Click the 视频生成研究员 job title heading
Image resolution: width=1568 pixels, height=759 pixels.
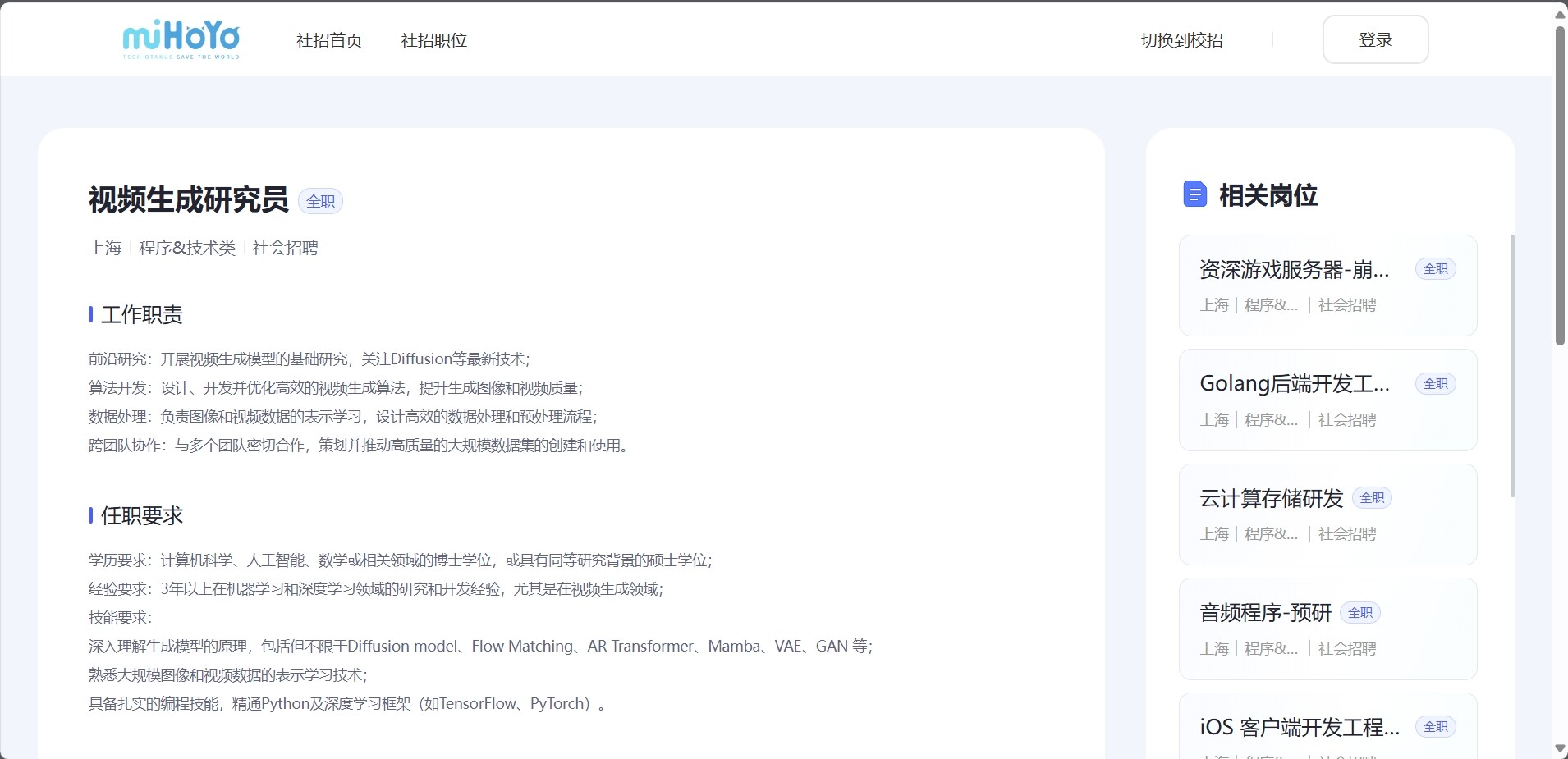[189, 200]
